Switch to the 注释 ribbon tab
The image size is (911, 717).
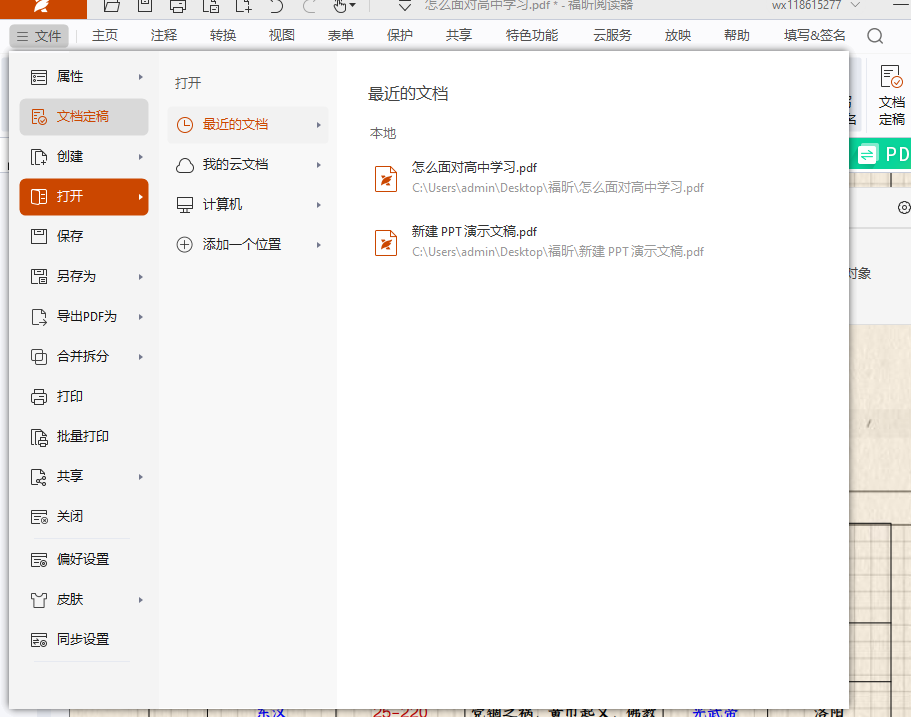coord(164,36)
